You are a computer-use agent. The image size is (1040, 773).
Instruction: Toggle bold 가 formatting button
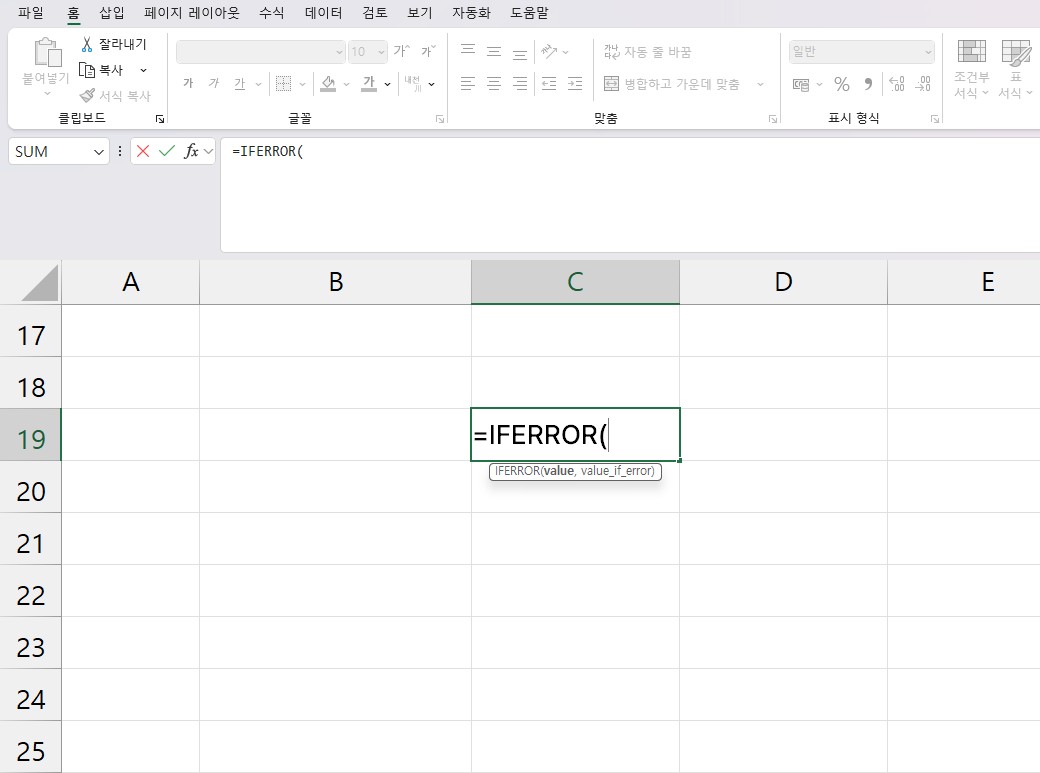[188, 84]
